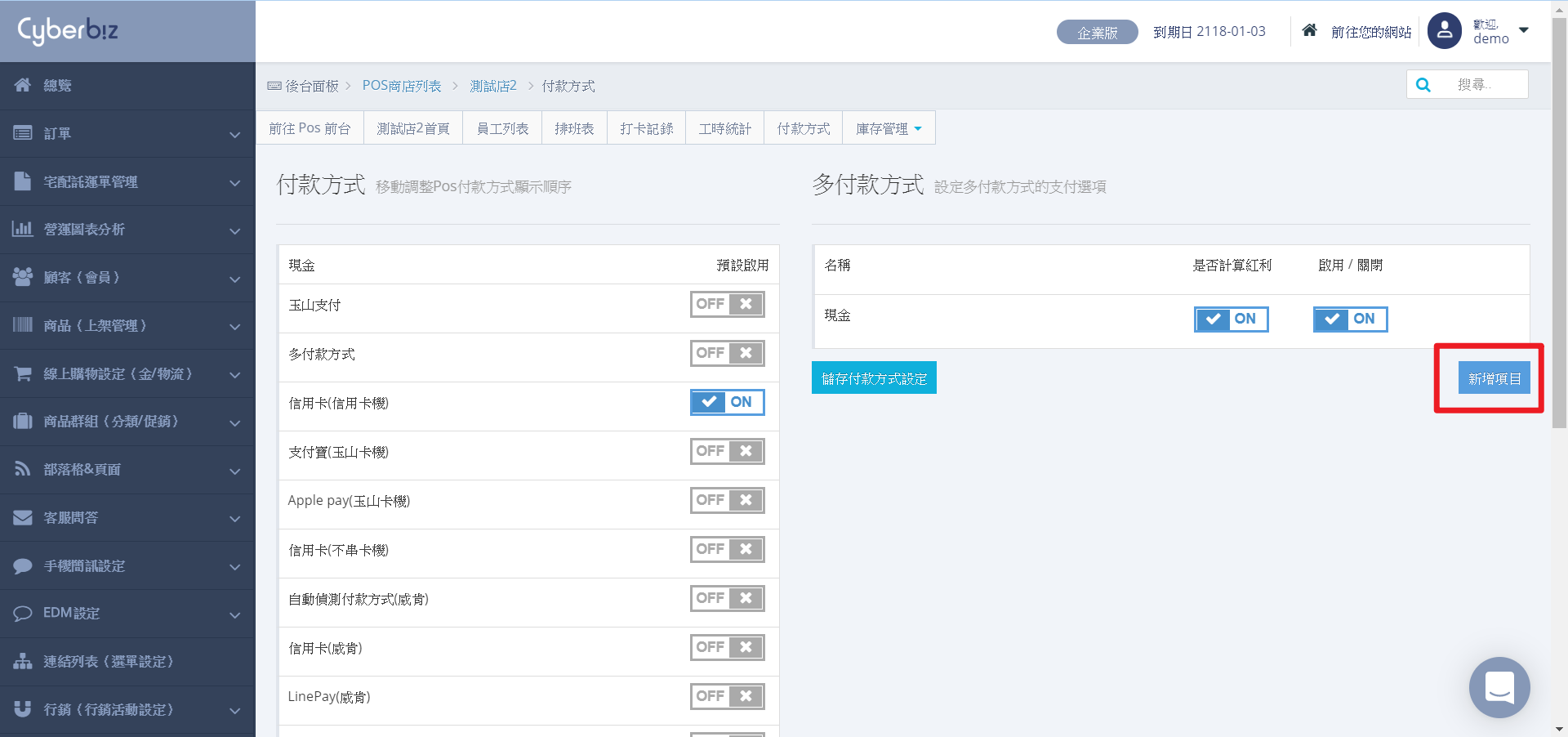Expand 訂單 sidebar chevron
This screenshot has height=737, width=1568.
pos(235,134)
